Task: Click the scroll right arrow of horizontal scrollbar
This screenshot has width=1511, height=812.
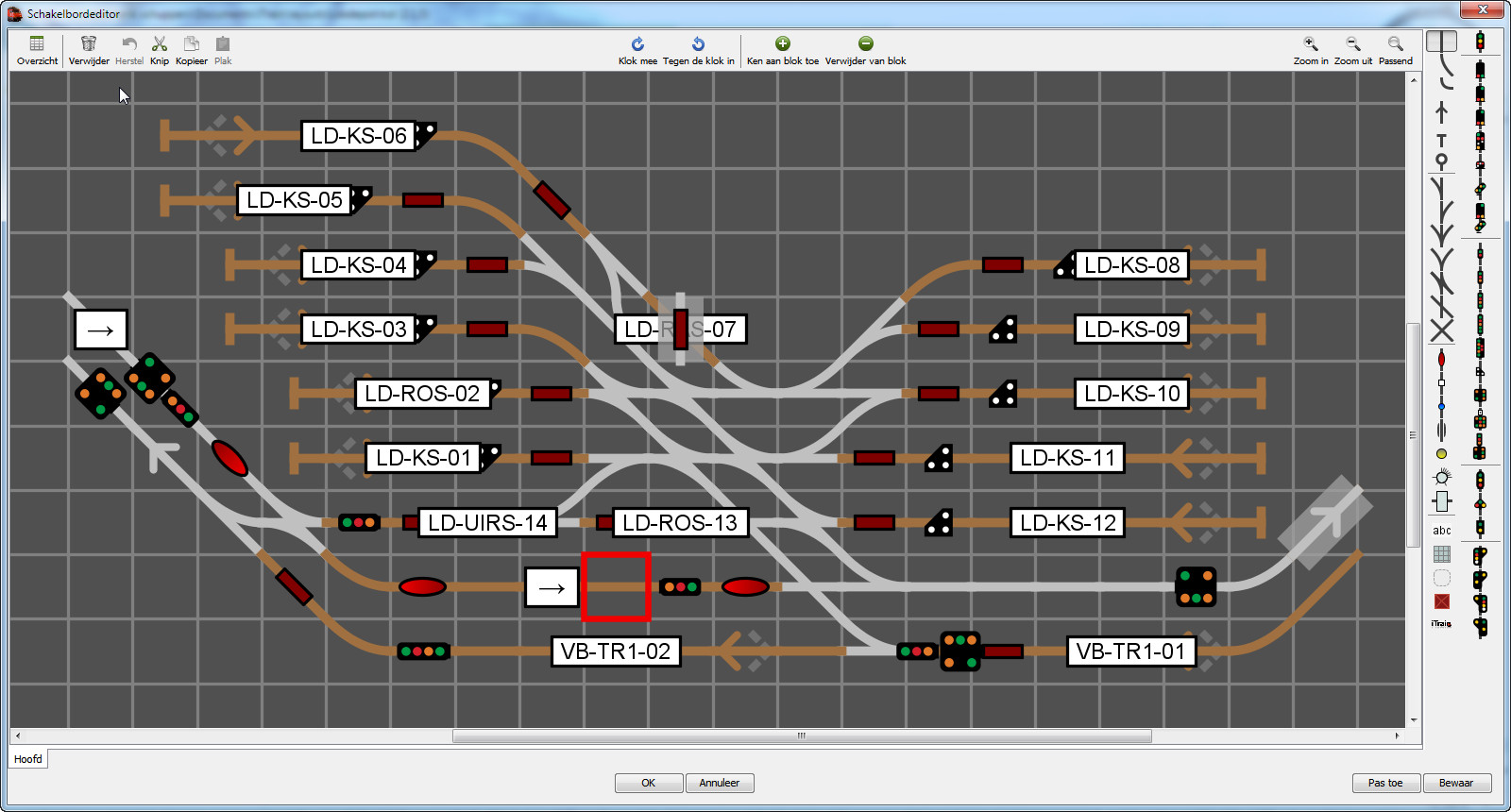Action: [1397, 736]
